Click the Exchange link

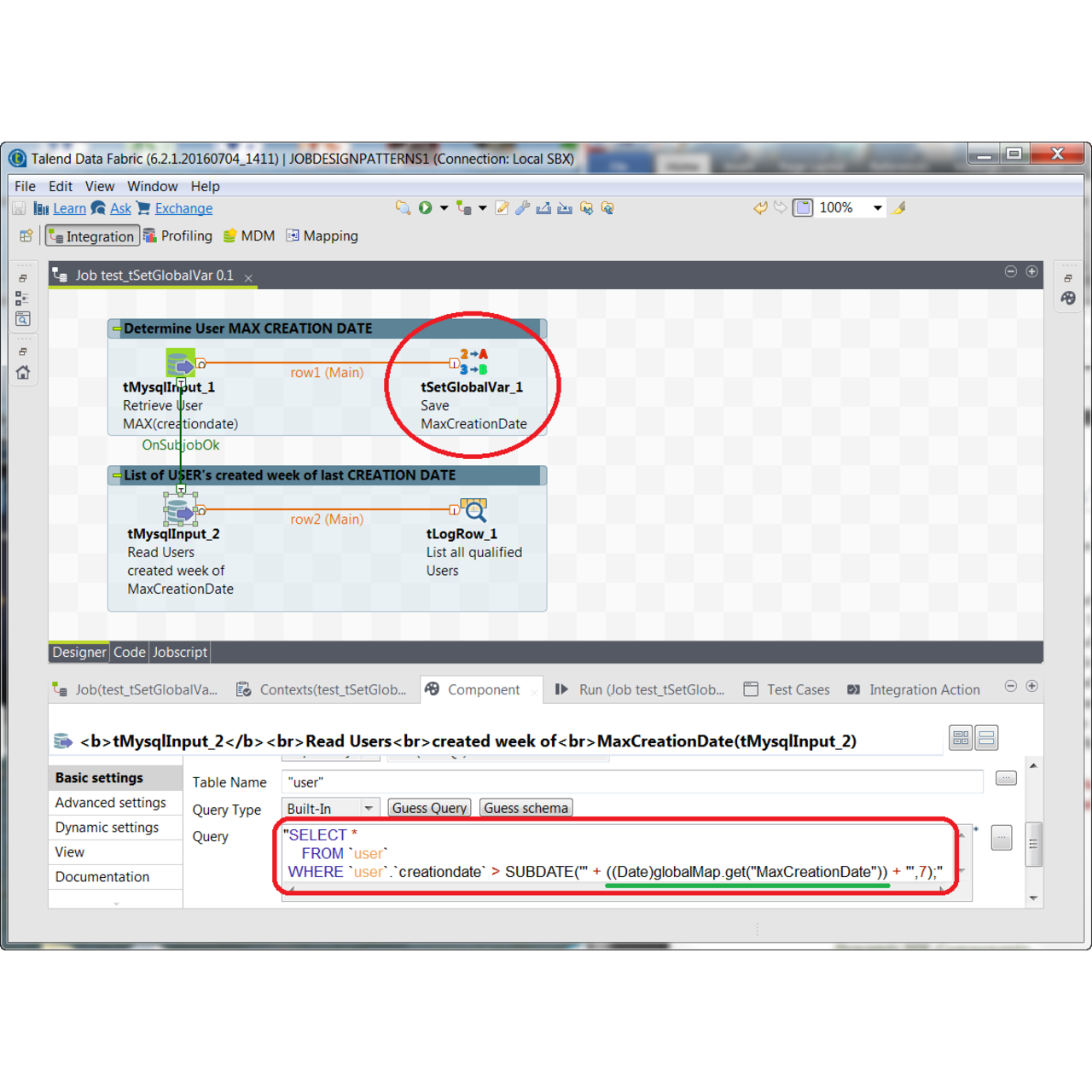(183, 208)
